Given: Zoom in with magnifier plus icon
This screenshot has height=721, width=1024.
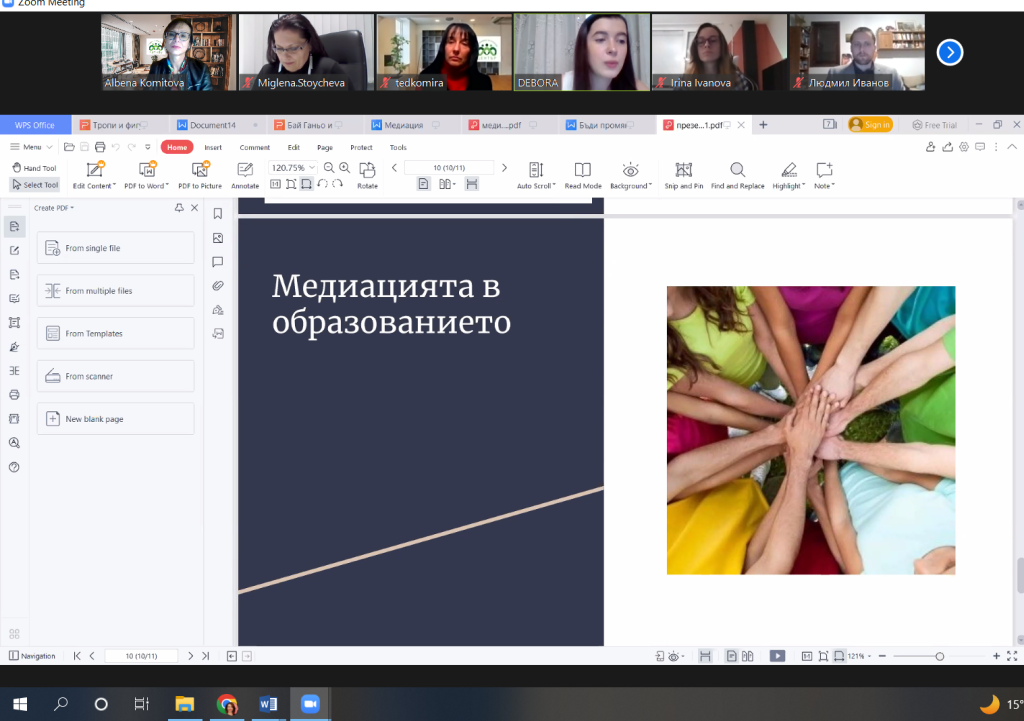Looking at the screenshot, I should [x=345, y=168].
